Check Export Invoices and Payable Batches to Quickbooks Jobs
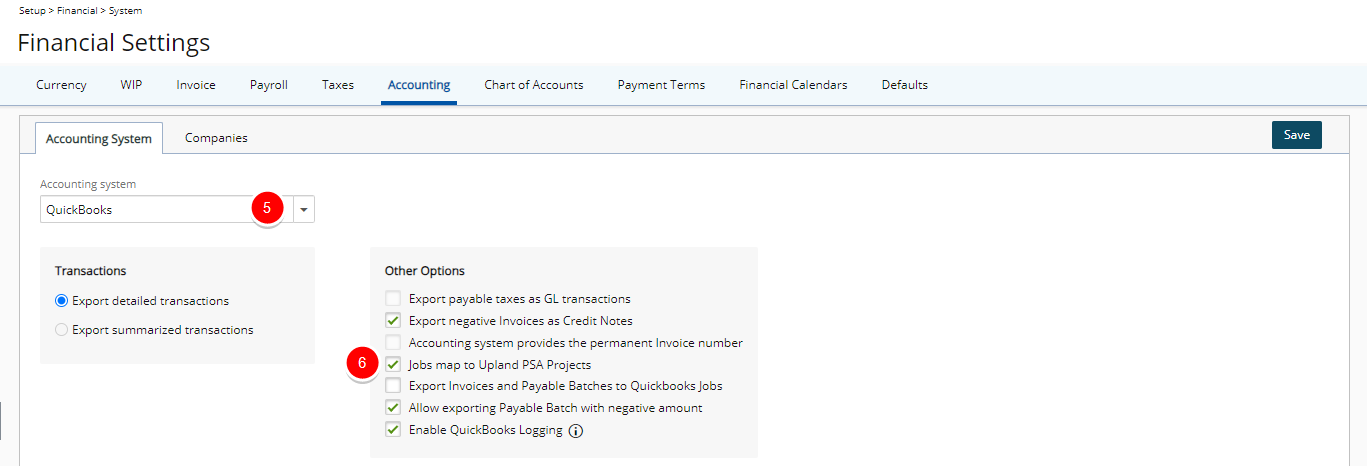This screenshot has width=1367, height=466. point(393,386)
